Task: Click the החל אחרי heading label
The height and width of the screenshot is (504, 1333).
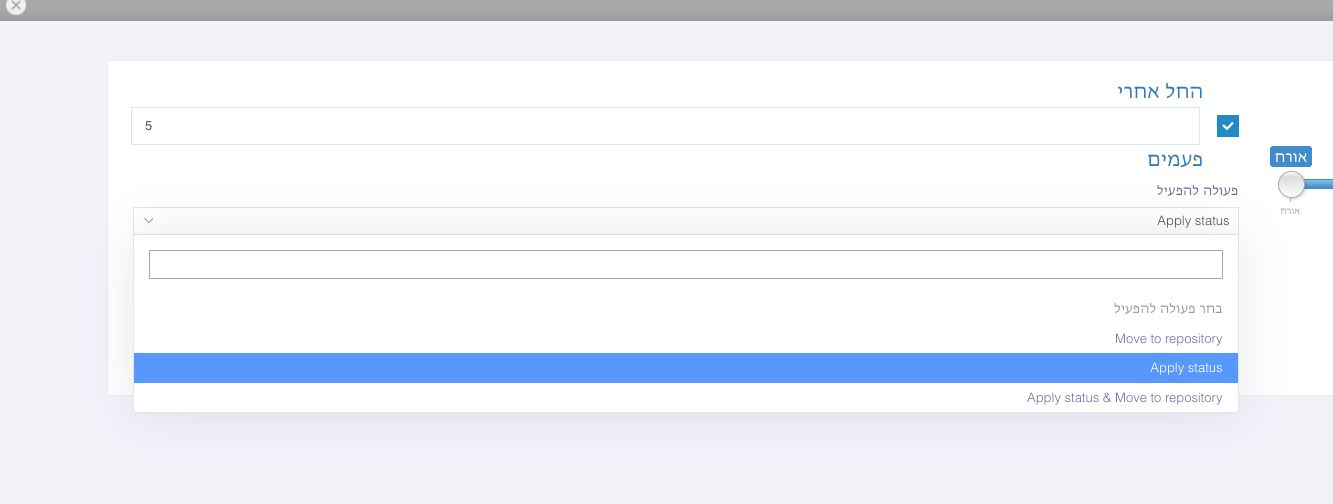Action: [x=1160, y=91]
